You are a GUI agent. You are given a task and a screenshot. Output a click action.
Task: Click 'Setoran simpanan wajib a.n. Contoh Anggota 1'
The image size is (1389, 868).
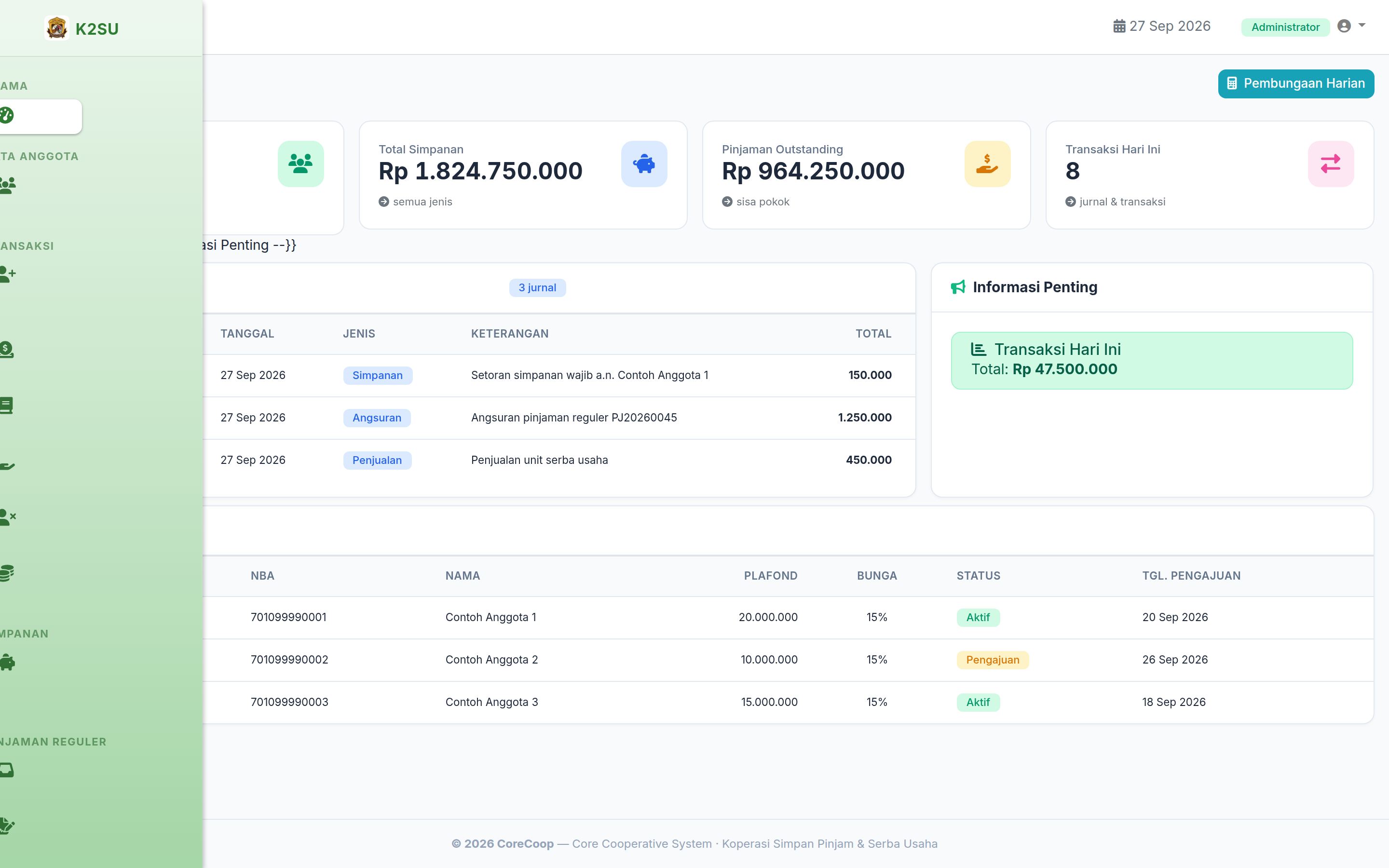tap(589, 375)
